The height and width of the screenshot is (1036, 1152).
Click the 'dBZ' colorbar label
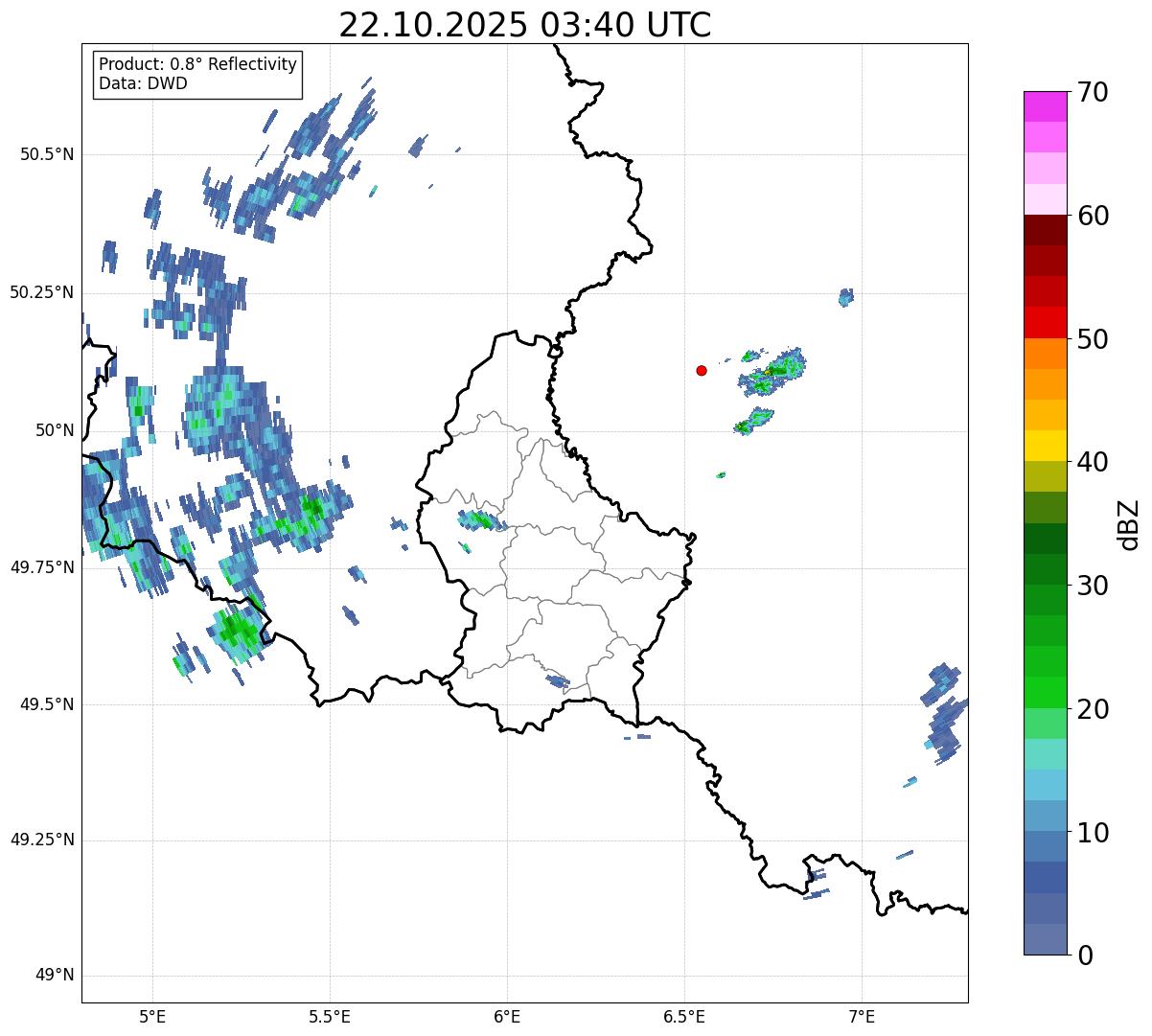[1129, 523]
